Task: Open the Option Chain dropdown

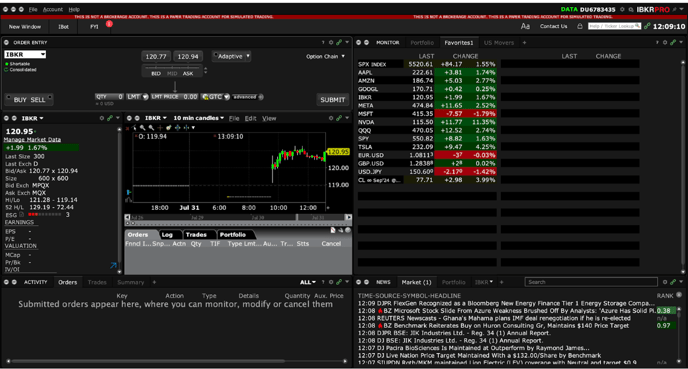Action: (x=325, y=56)
